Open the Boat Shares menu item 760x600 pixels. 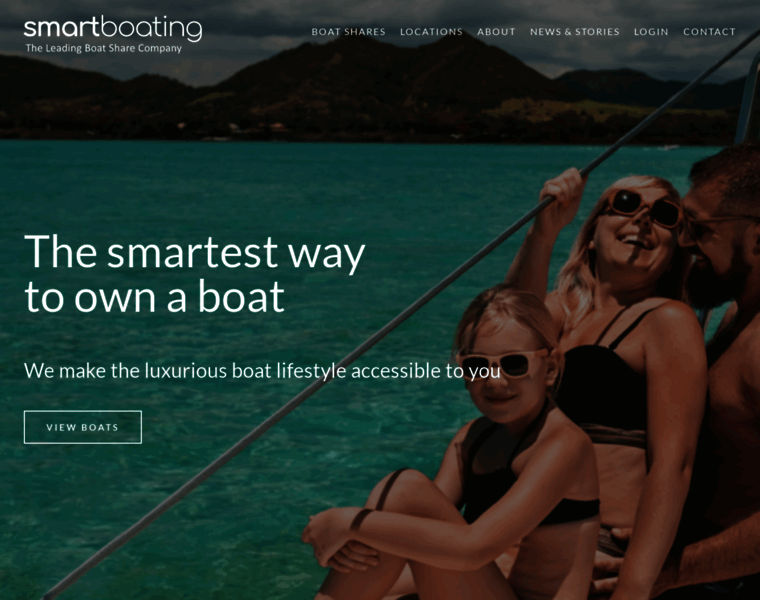tap(348, 32)
